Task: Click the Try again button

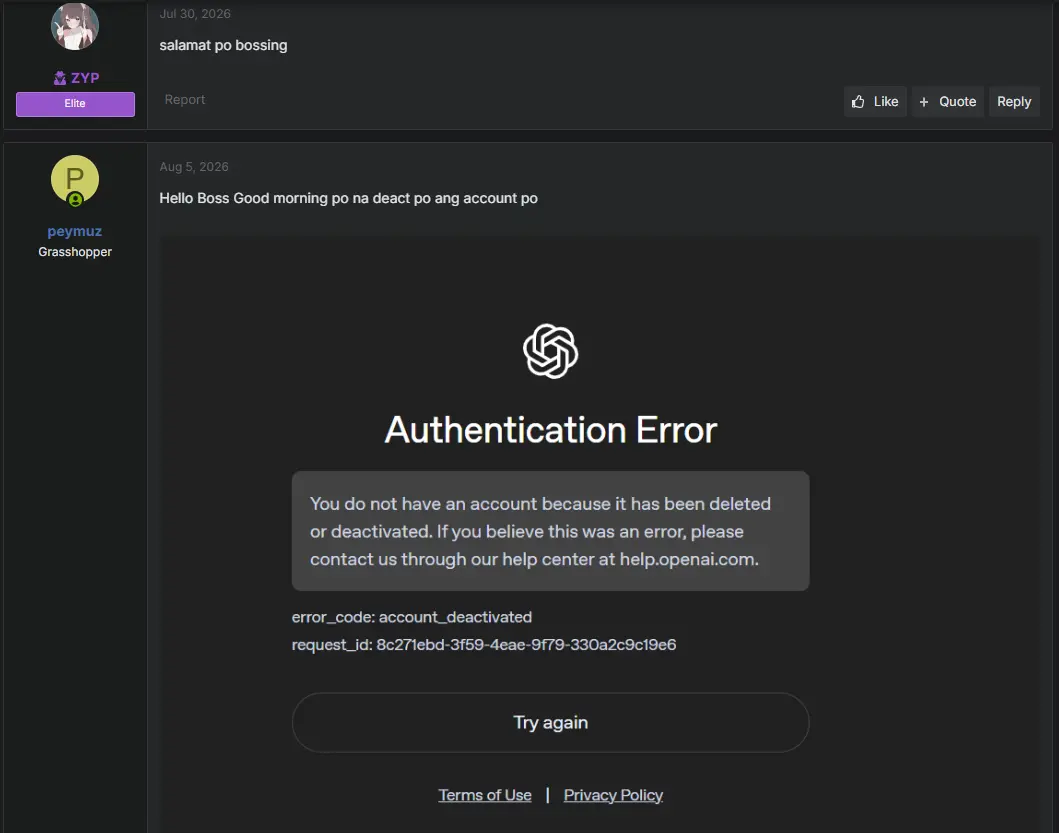Action: click(x=550, y=723)
